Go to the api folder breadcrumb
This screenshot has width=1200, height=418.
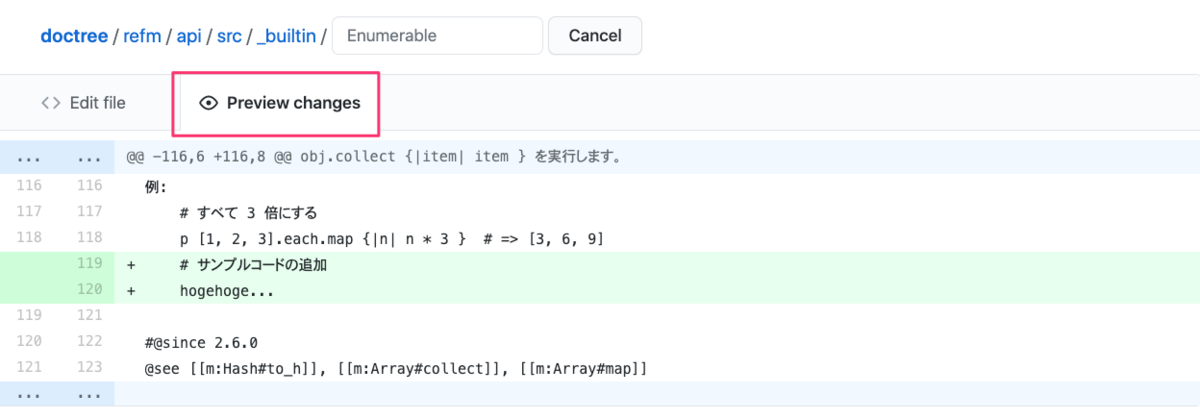pos(190,36)
